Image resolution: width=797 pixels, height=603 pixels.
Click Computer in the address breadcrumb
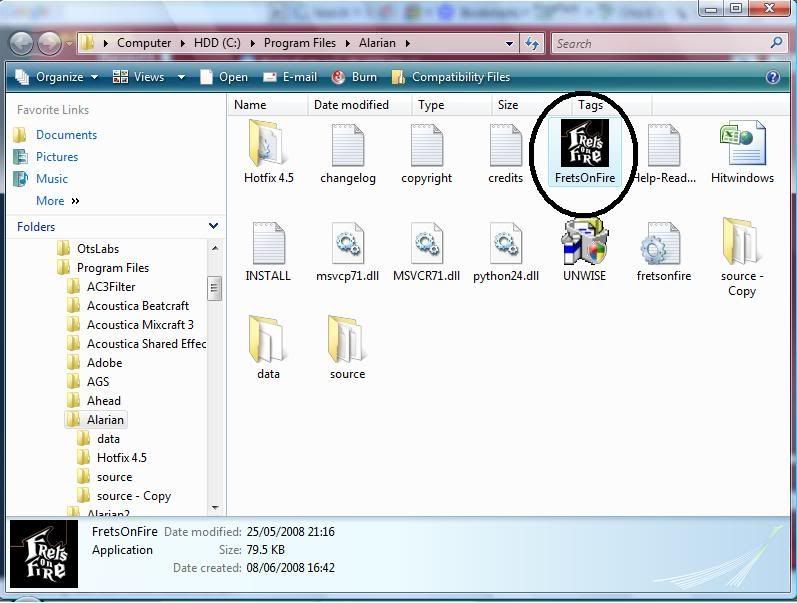[x=144, y=43]
